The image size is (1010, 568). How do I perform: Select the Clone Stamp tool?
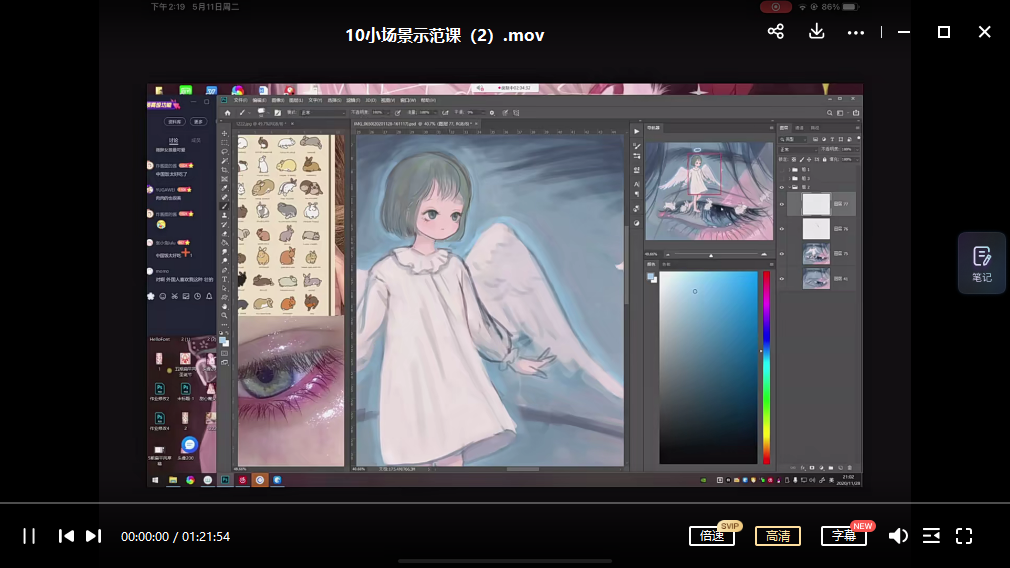coord(224,215)
